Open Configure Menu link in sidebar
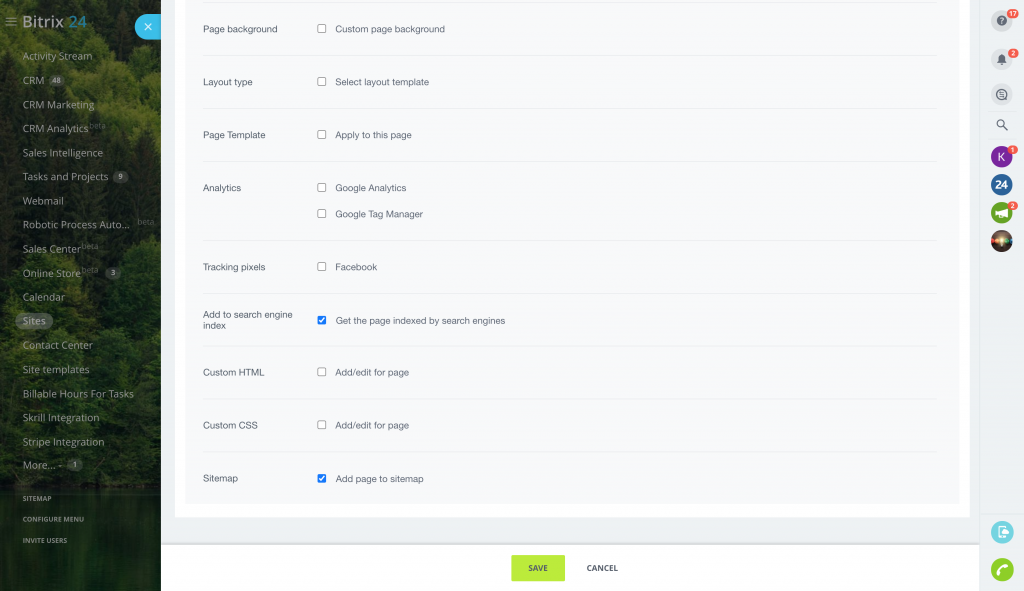The width and height of the screenshot is (1024, 591). pos(53,519)
